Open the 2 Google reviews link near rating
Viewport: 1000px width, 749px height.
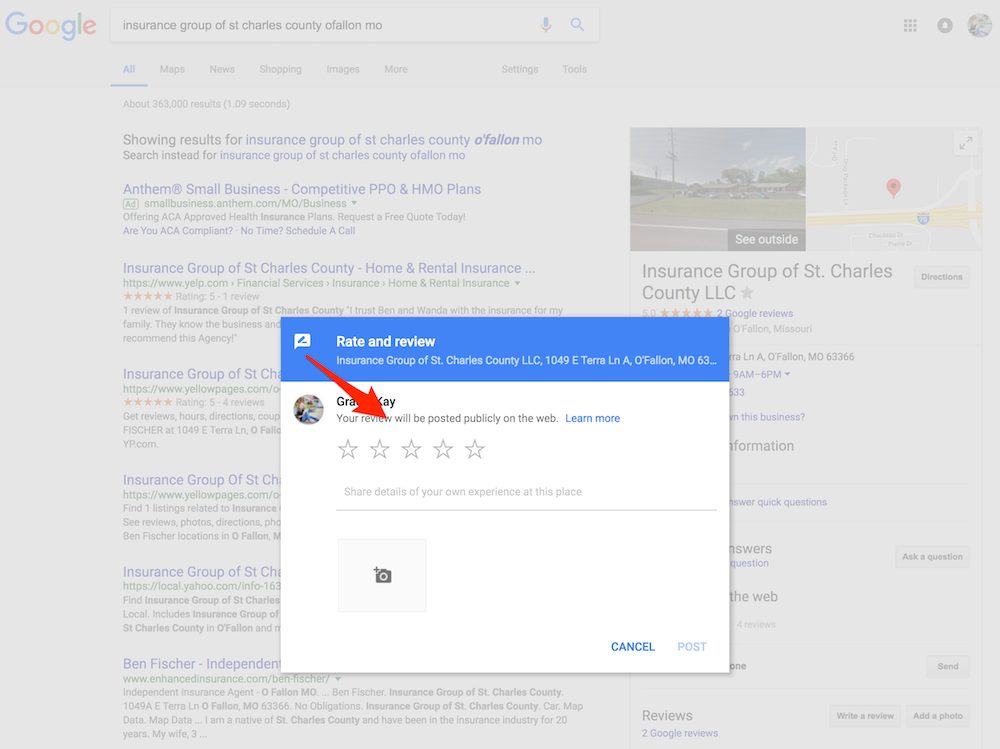(x=755, y=313)
